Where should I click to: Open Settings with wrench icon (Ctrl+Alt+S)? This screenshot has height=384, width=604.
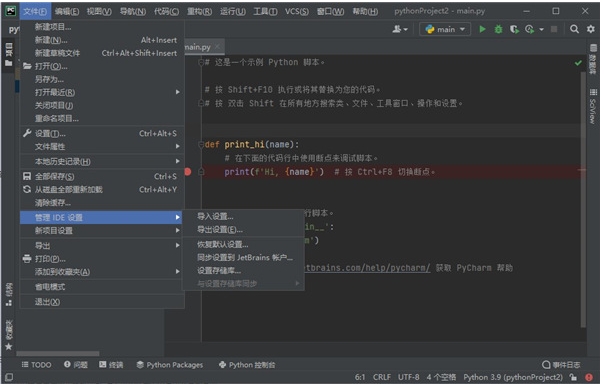click(102, 133)
